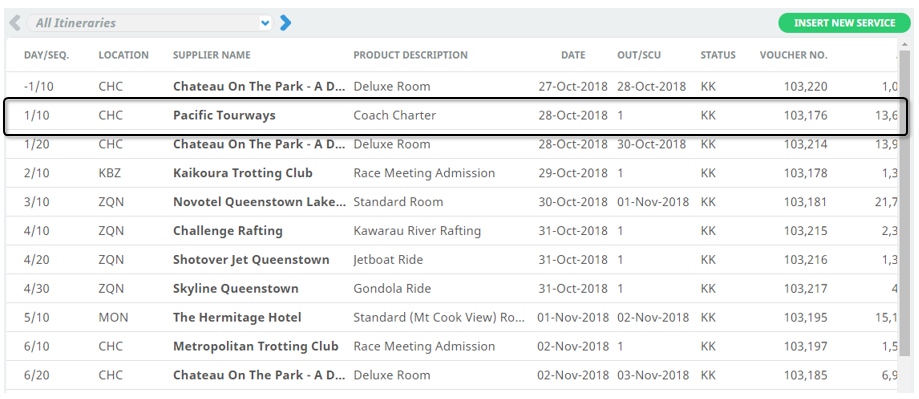This screenshot has height=399, width=919.
Task: Click the Product Description column header
Action: tap(410, 55)
